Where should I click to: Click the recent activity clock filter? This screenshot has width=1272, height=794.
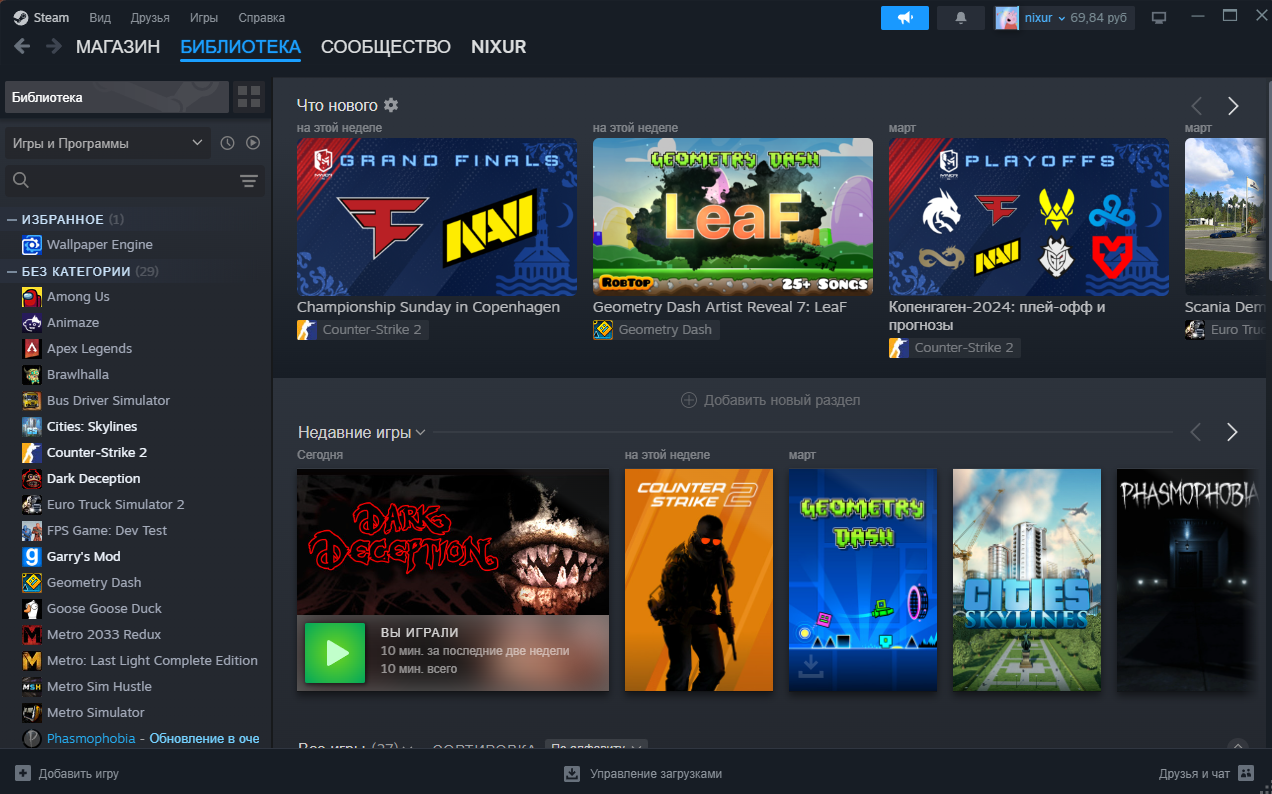227,143
